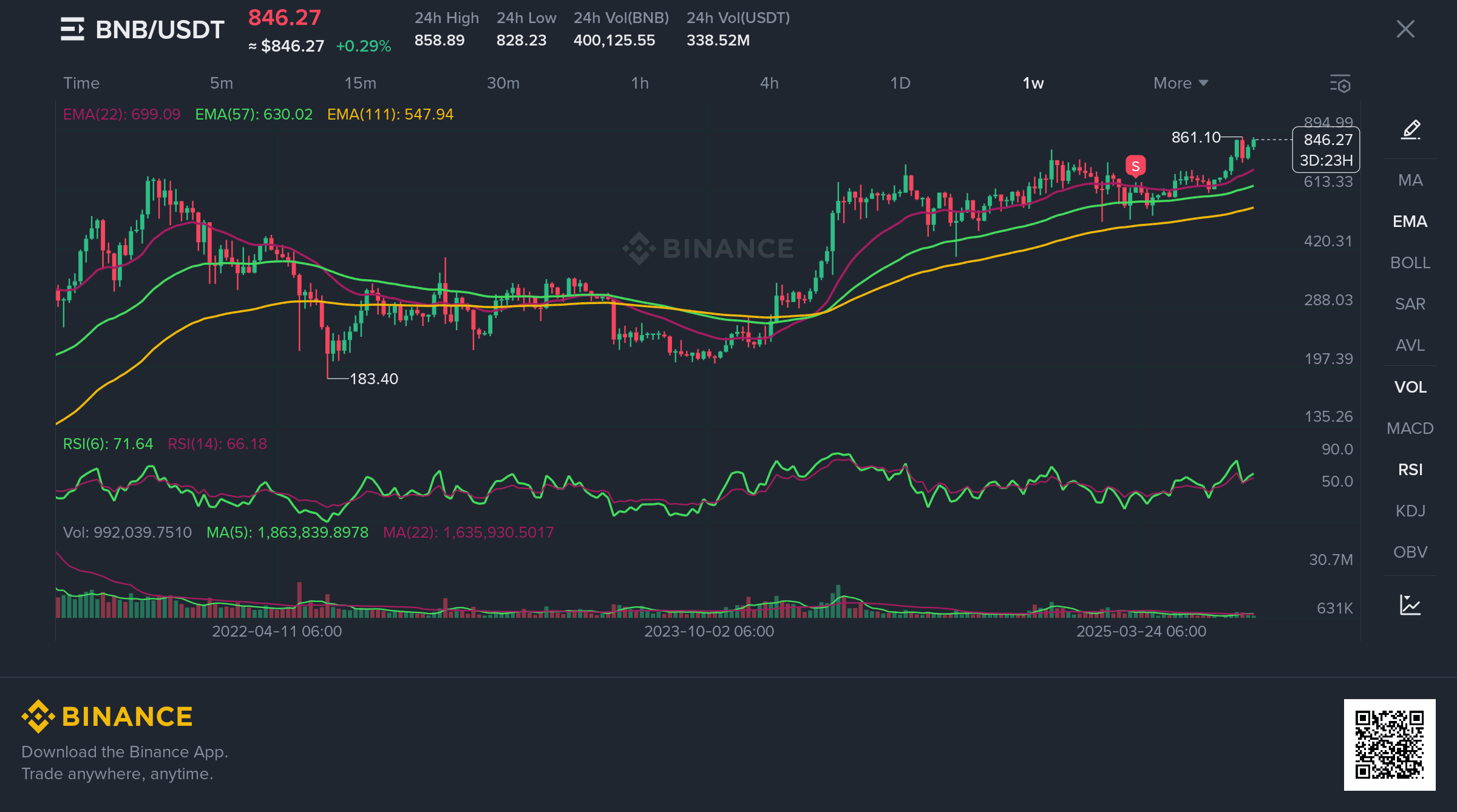
Task: Click the 613.33 price axis label
Action: tap(1328, 181)
